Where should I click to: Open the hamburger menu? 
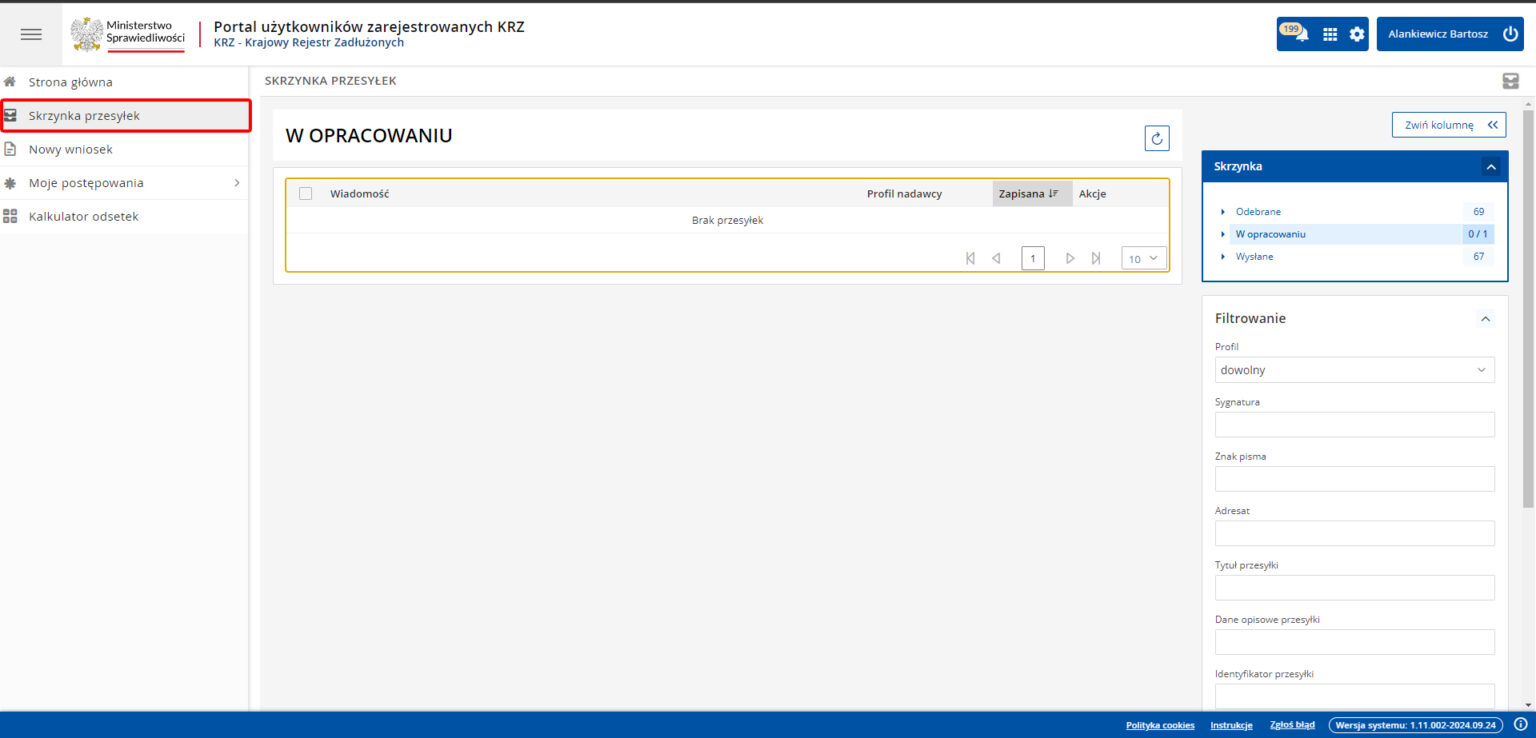coord(31,34)
